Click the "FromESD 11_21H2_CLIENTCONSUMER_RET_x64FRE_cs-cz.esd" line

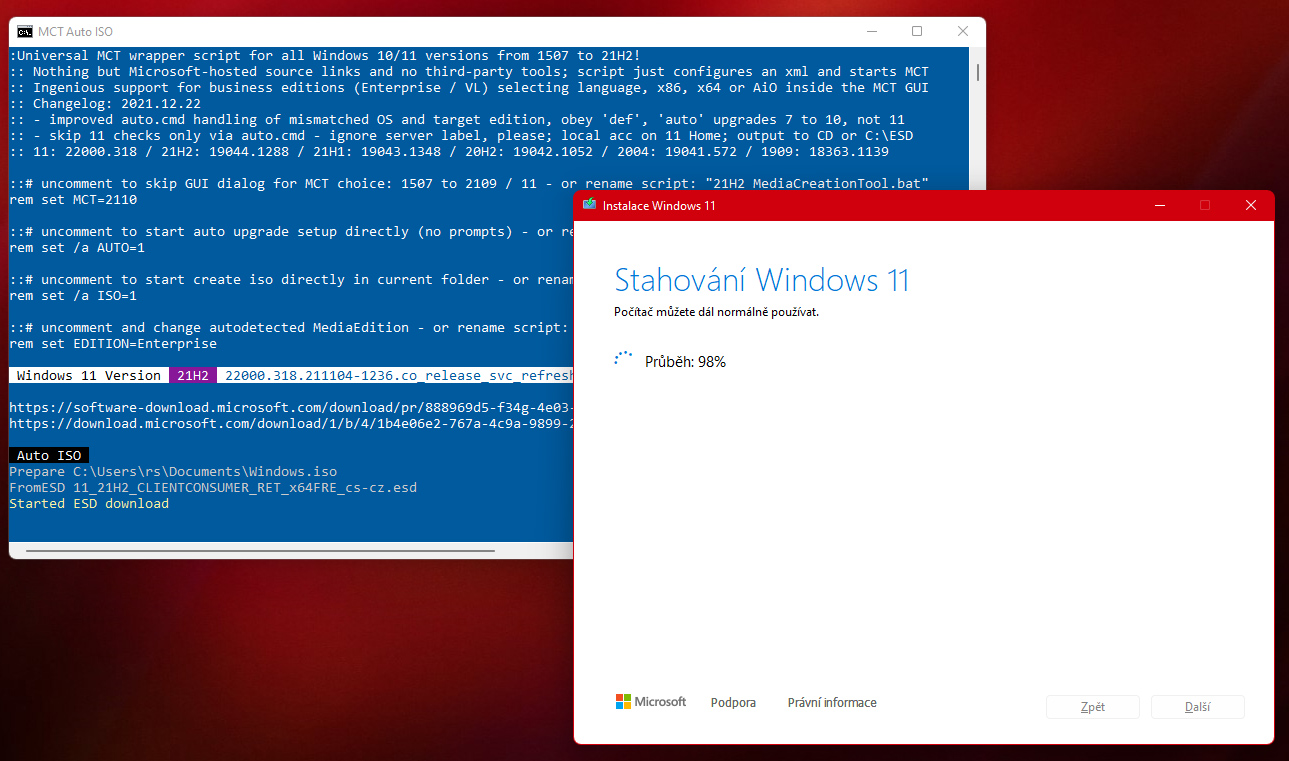[x=213, y=487]
